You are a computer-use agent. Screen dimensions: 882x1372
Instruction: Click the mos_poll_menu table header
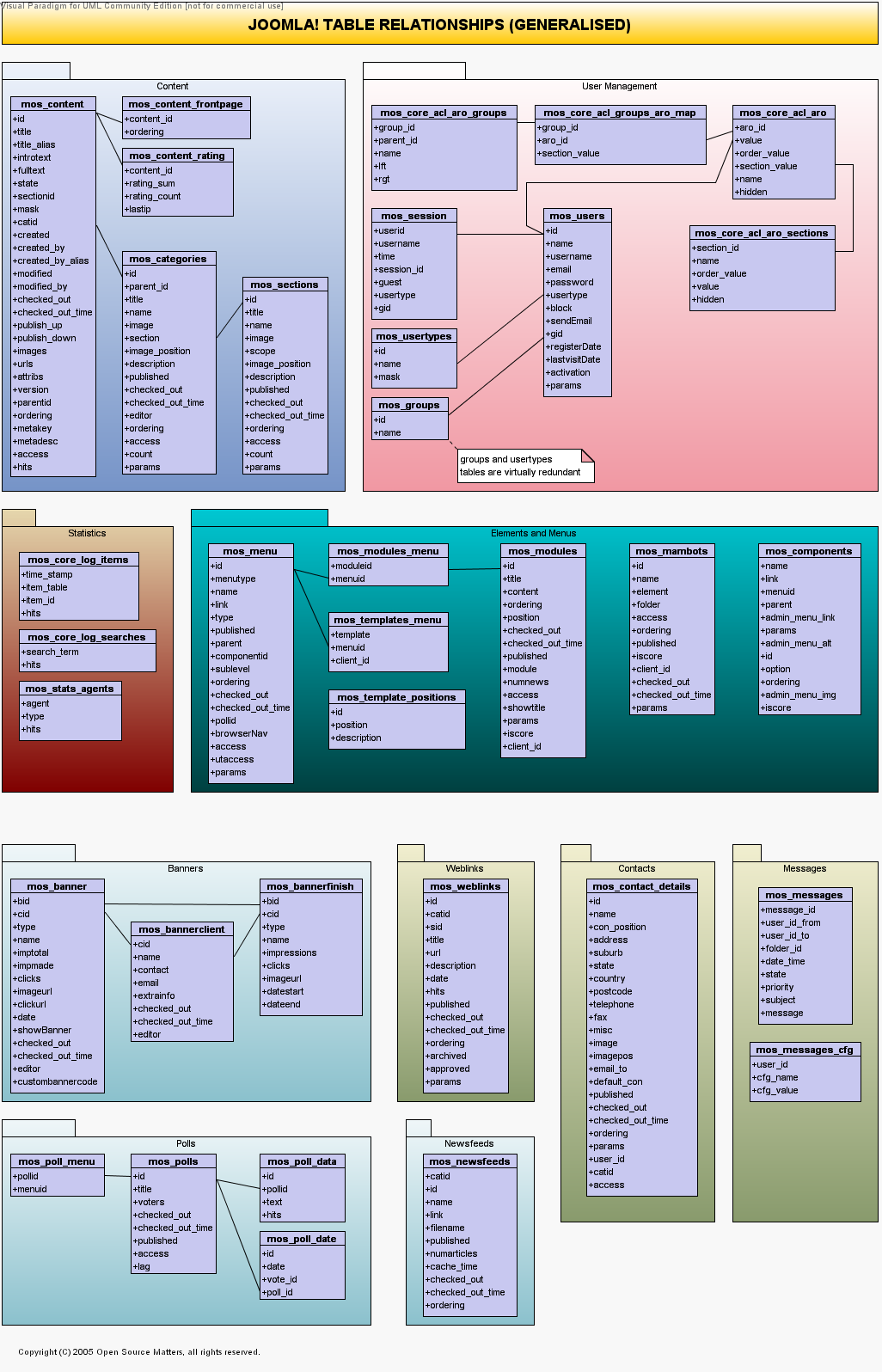click(57, 1161)
